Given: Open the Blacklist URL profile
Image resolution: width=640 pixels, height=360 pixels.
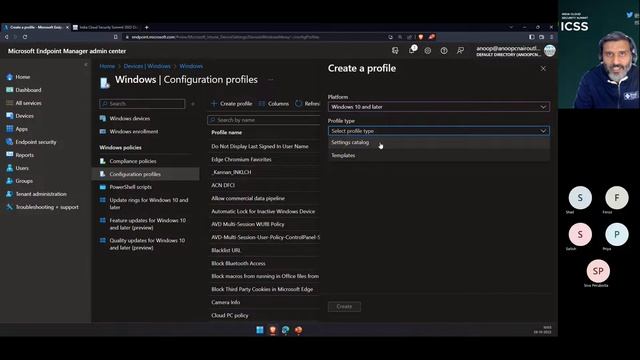Looking at the screenshot, I should pyautogui.click(x=226, y=250).
